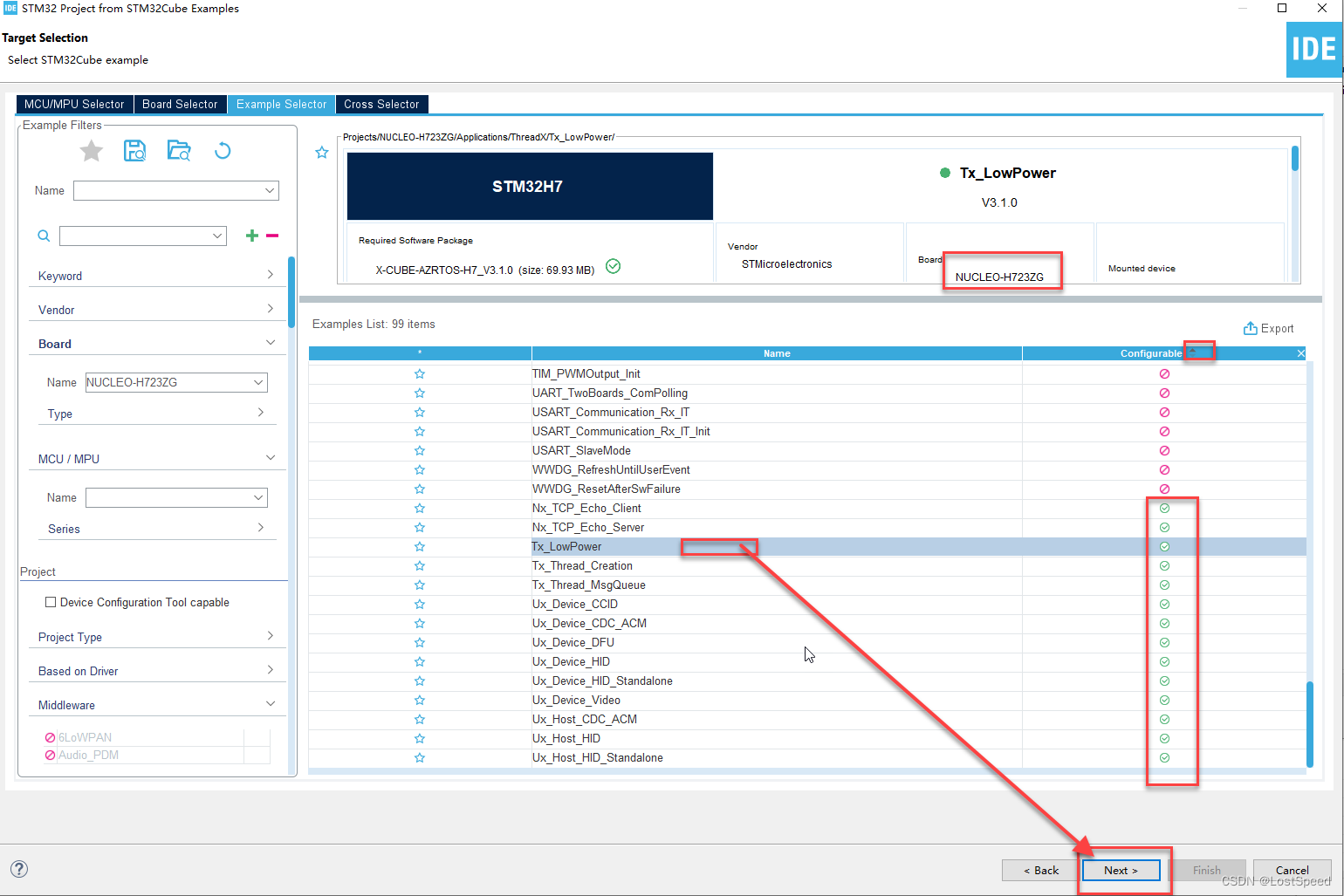This screenshot has width=1344, height=896.
Task: Switch to MCU/MPU Selector tab
Action: click(74, 104)
